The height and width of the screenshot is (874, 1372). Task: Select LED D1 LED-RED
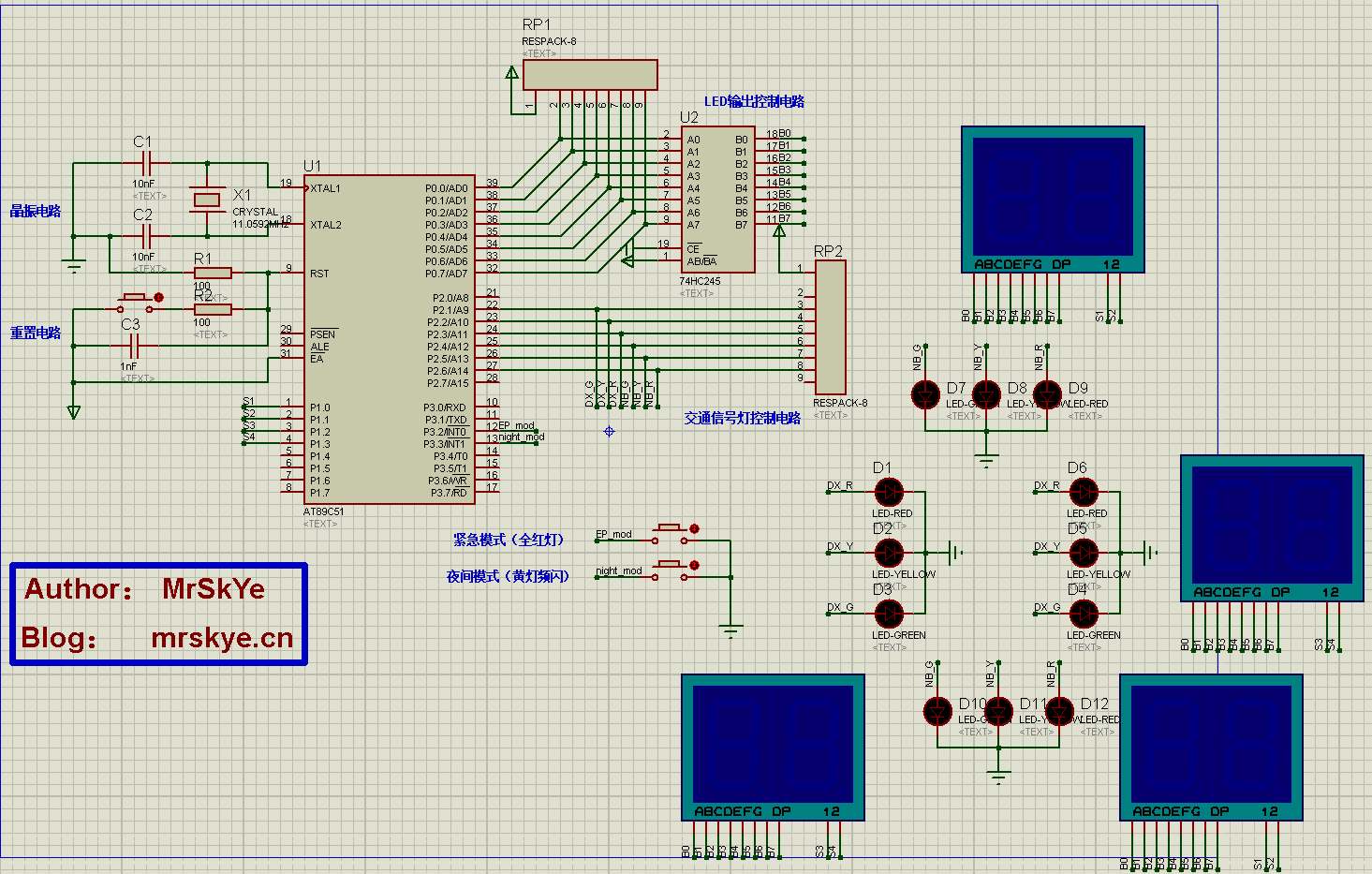(889, 491)
